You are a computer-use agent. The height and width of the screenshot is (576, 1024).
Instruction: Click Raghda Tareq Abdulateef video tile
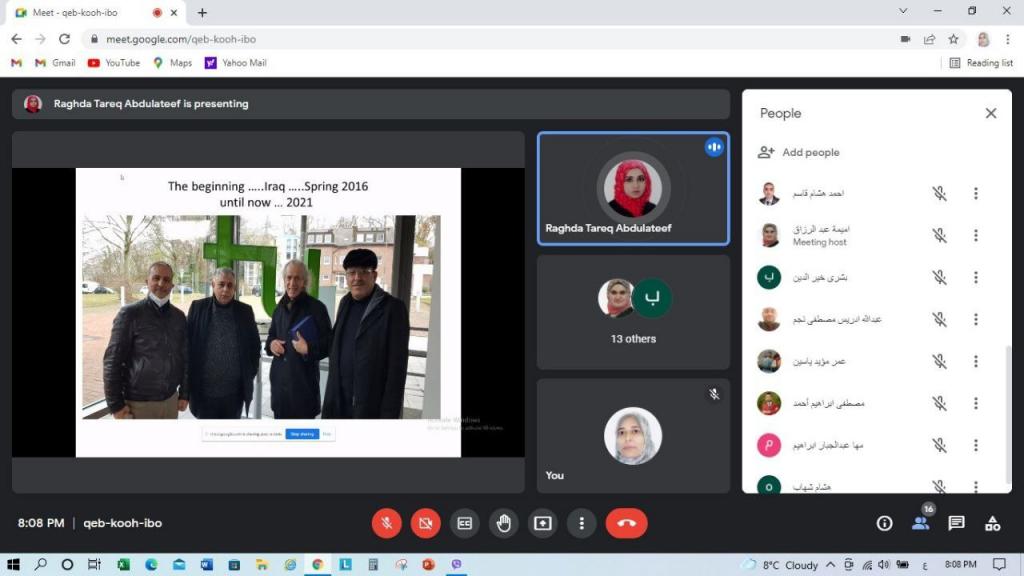633,188
